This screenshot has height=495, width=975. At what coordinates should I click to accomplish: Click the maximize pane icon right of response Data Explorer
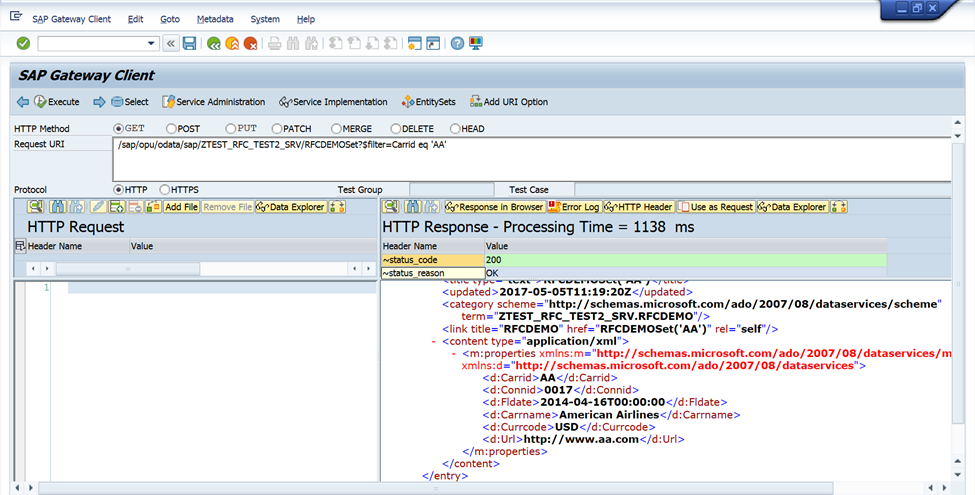[839, 206]
